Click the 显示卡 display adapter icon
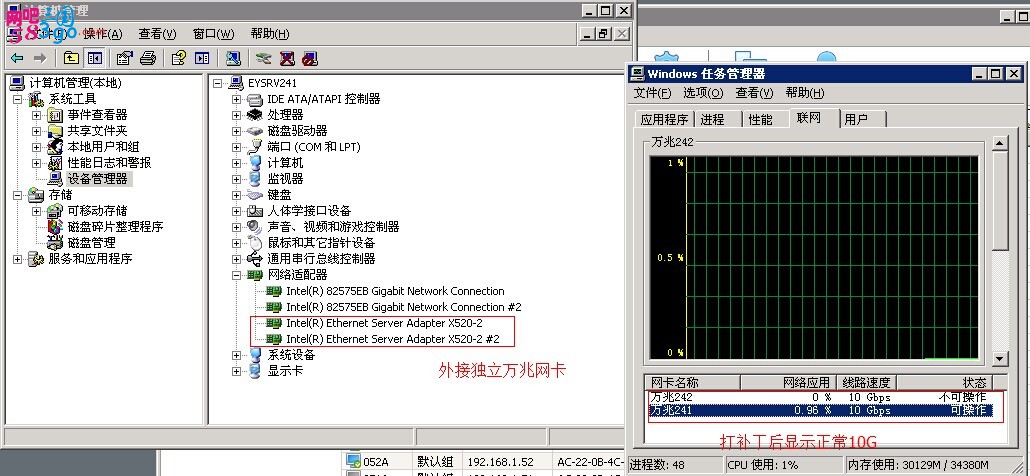 point(255,371)
